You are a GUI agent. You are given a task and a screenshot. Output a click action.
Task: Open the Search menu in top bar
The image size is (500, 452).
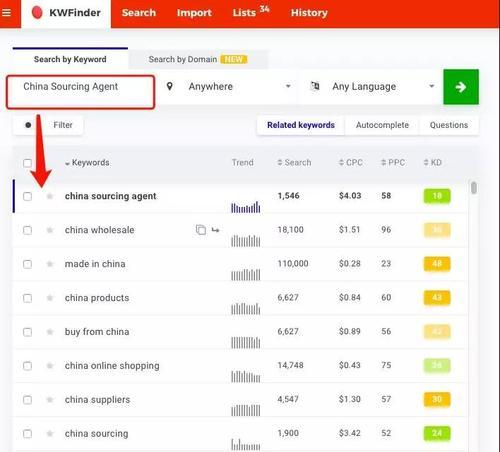click(139, 13)
